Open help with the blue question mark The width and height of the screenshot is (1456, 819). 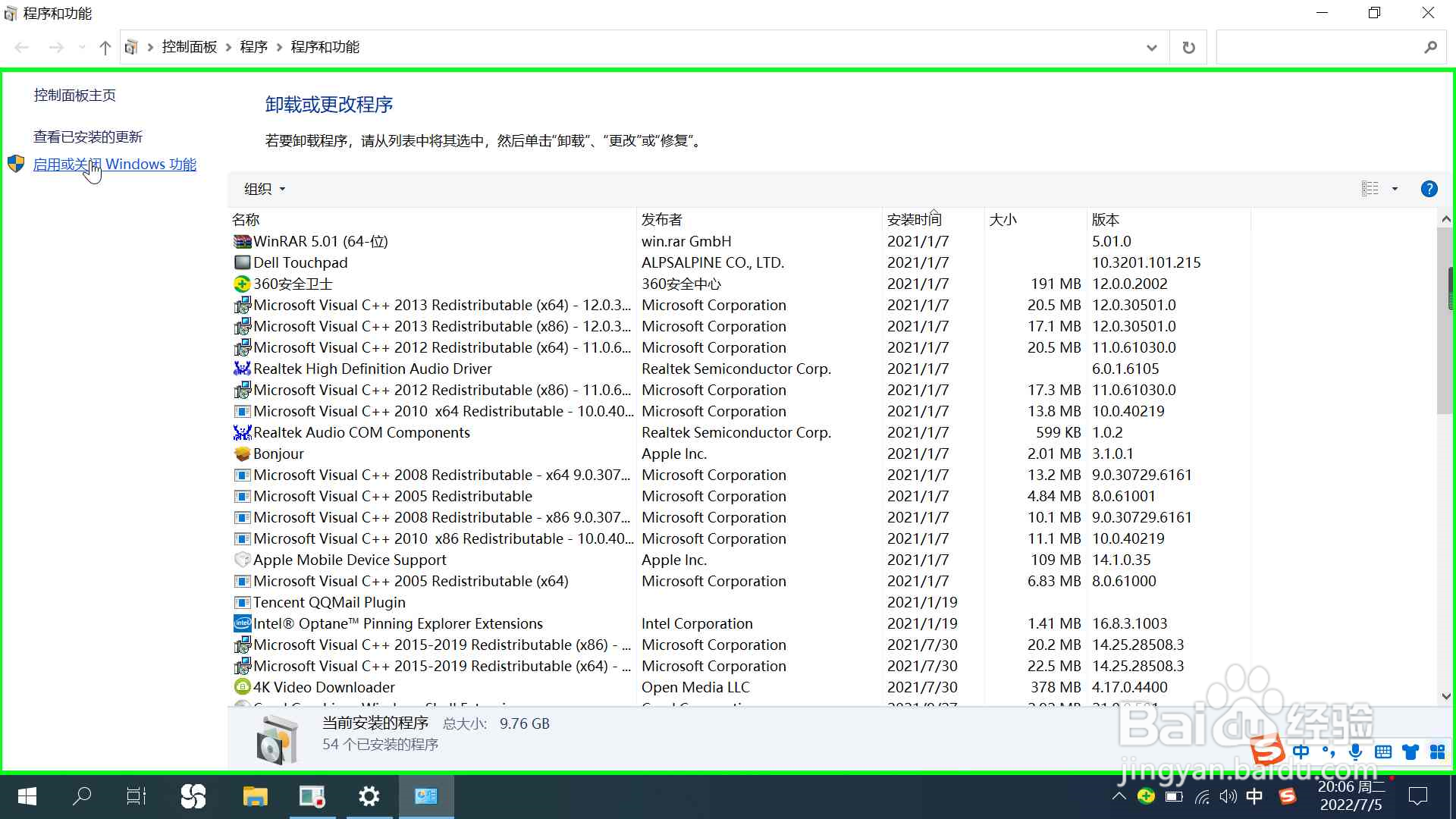tap(1429, 189)
